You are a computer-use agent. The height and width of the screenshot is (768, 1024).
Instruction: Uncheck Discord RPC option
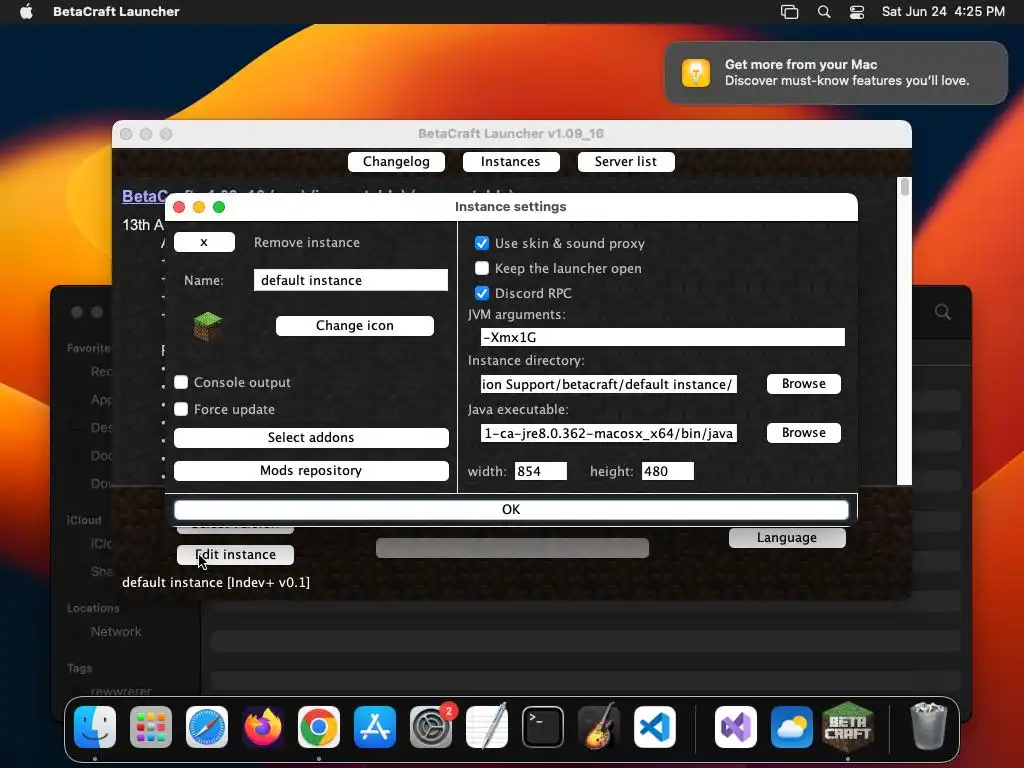pos(482,293)
